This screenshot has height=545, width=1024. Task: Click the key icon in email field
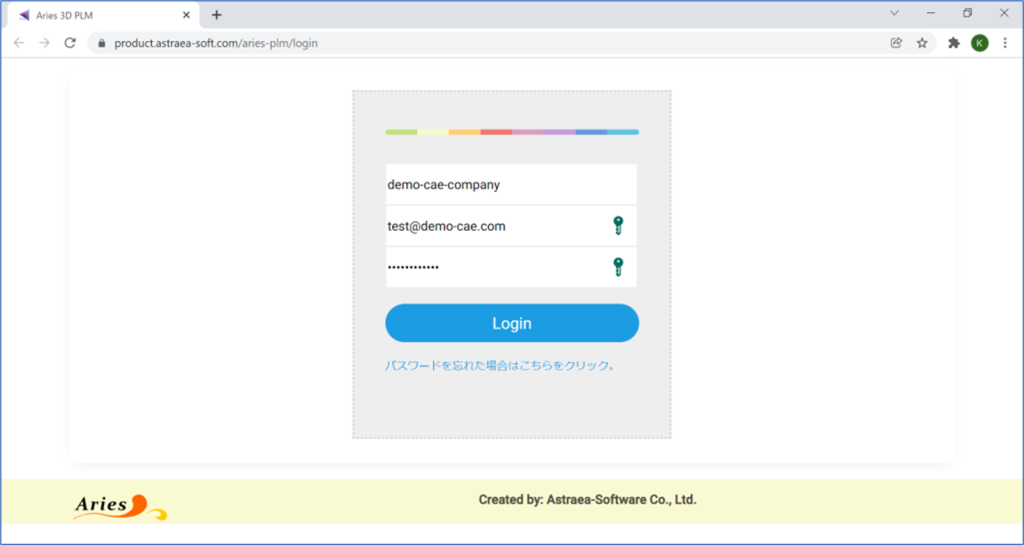tap(618, 226)
